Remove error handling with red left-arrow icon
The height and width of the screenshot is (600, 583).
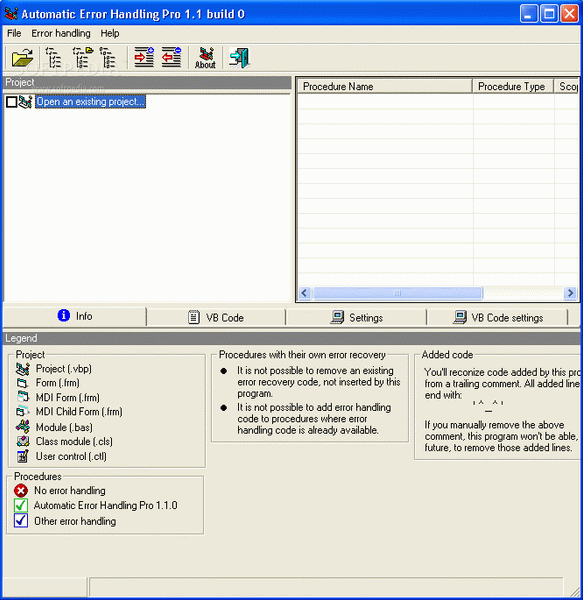pyautogui.click(x=171, y=57)
